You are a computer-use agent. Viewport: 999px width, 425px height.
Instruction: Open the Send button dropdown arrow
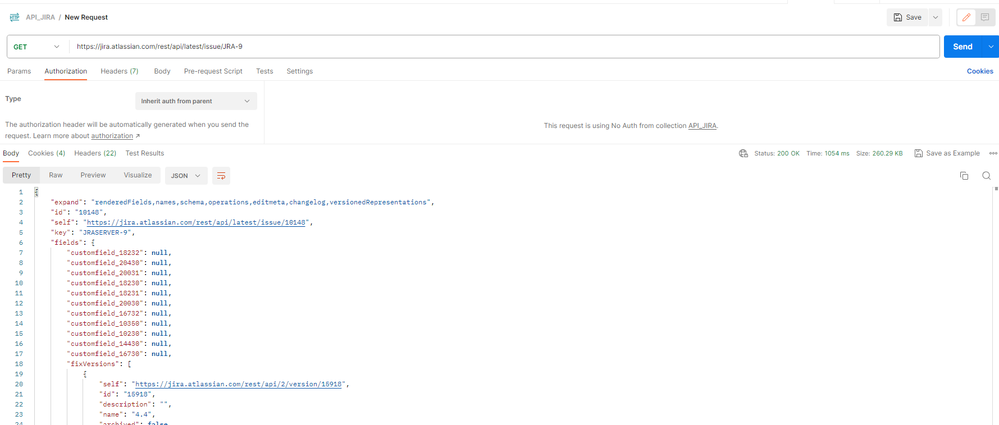[x=991, y=47]
